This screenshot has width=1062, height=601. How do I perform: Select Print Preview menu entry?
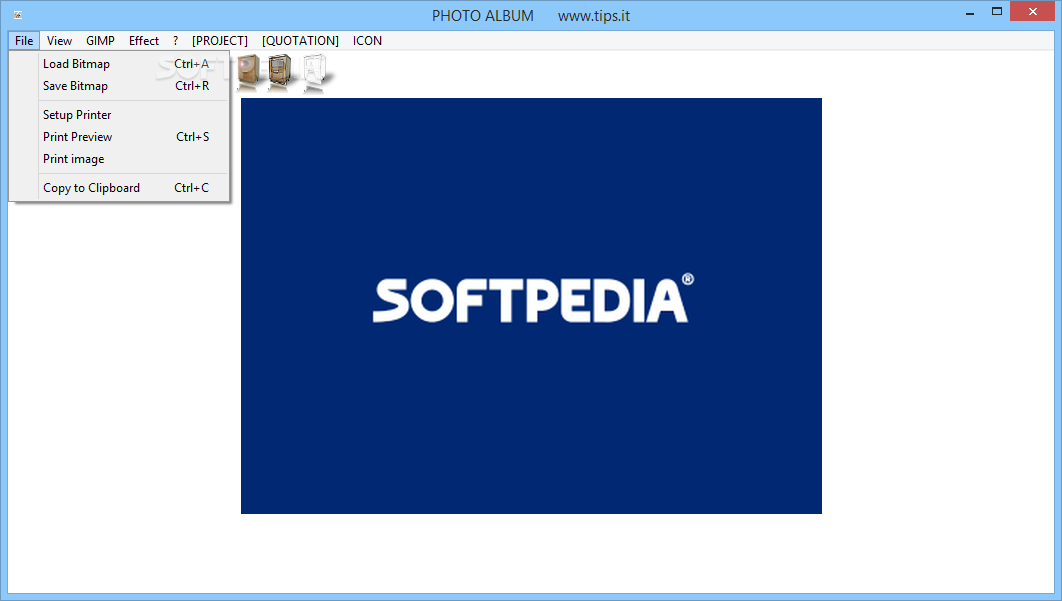[120, 137]
